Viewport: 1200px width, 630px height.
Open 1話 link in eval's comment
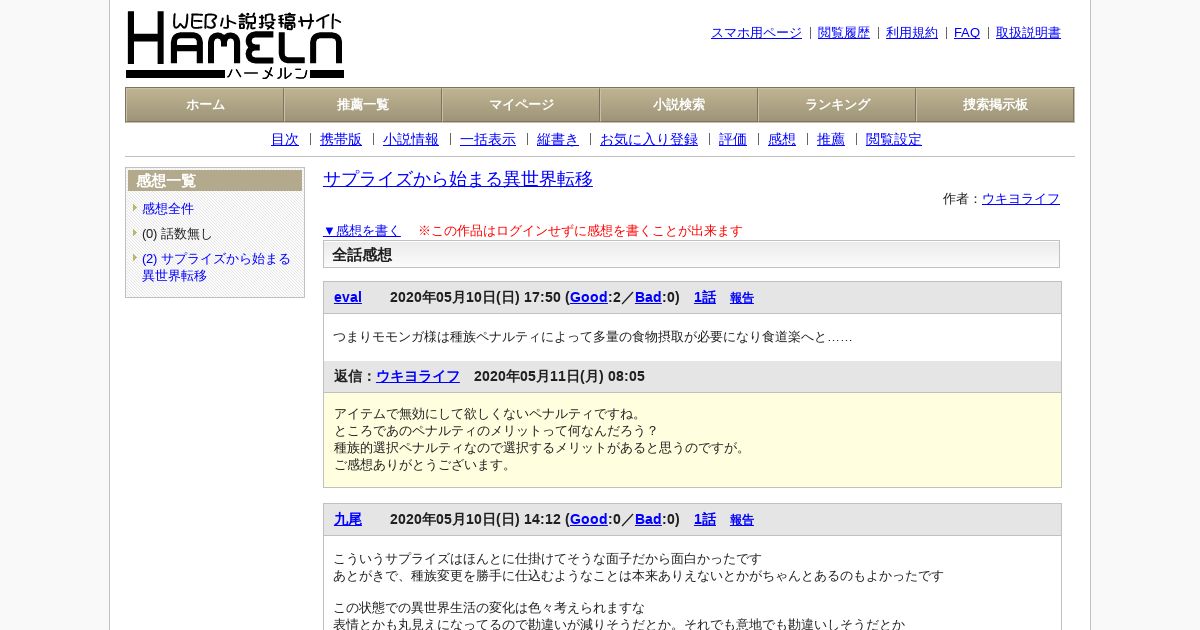(x=705, y=297)
